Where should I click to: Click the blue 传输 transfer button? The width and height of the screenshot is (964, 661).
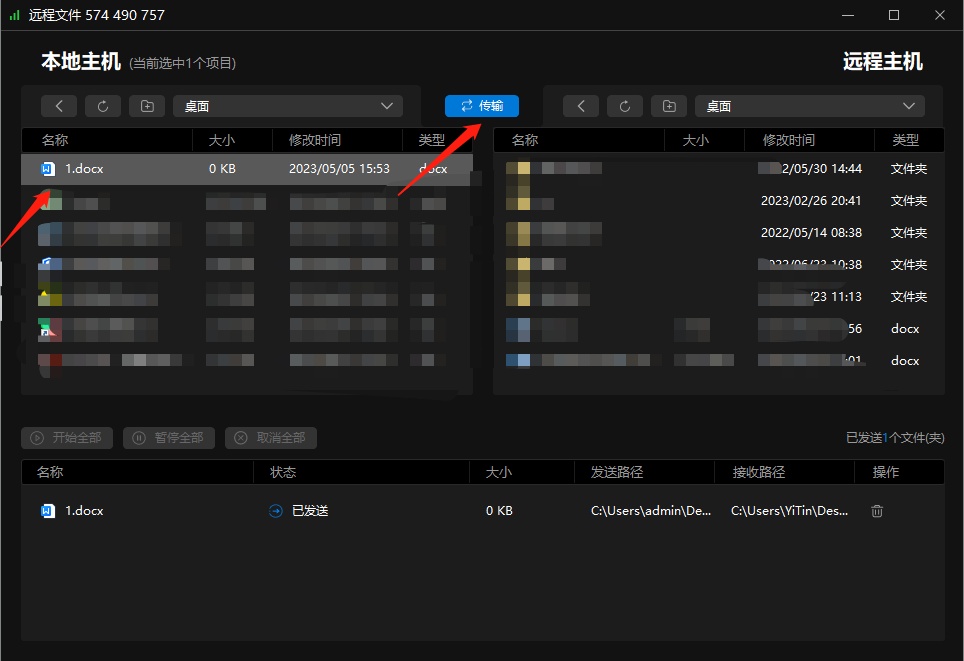[481, 106]
